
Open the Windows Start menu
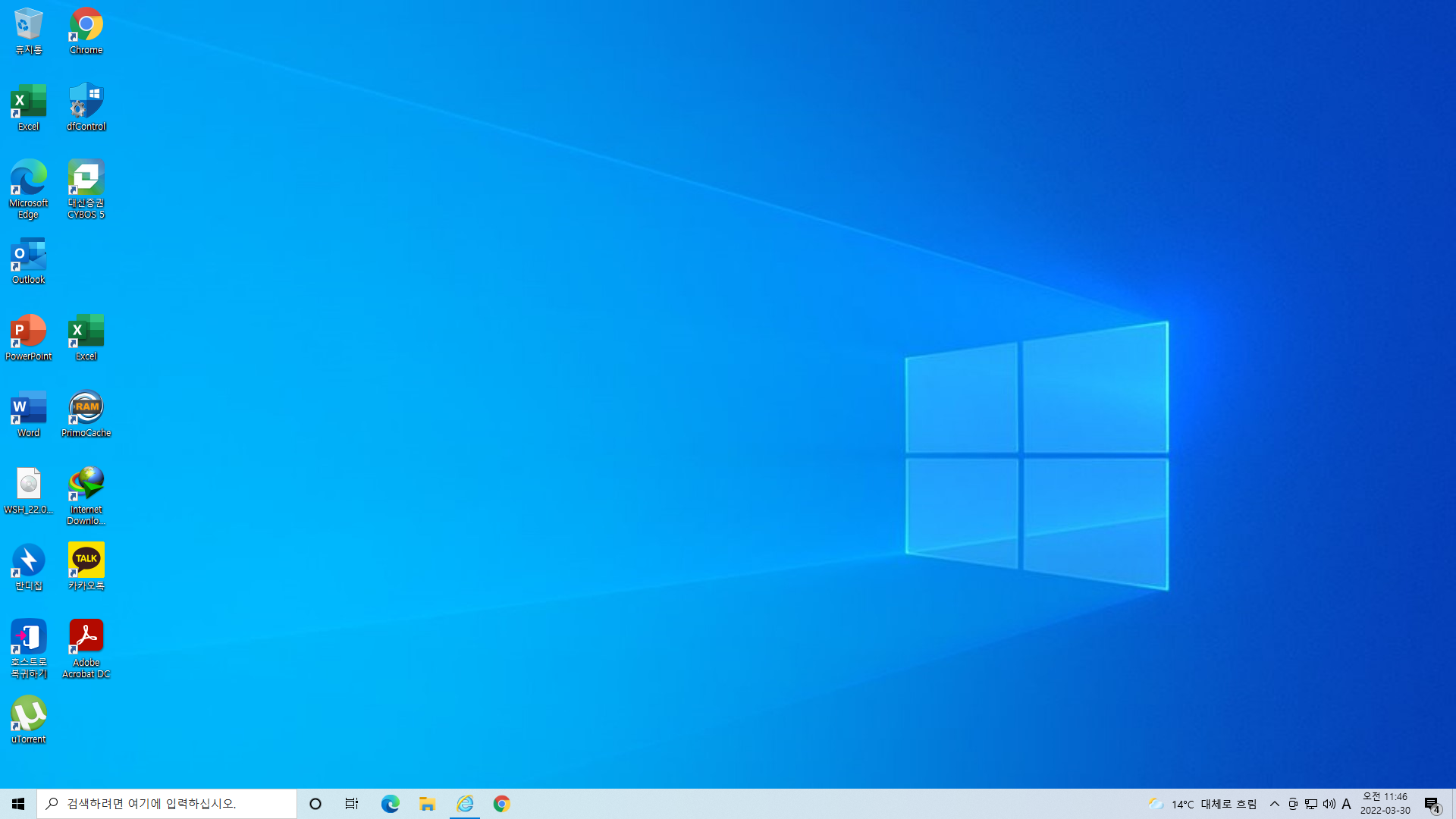click(18, 804)
